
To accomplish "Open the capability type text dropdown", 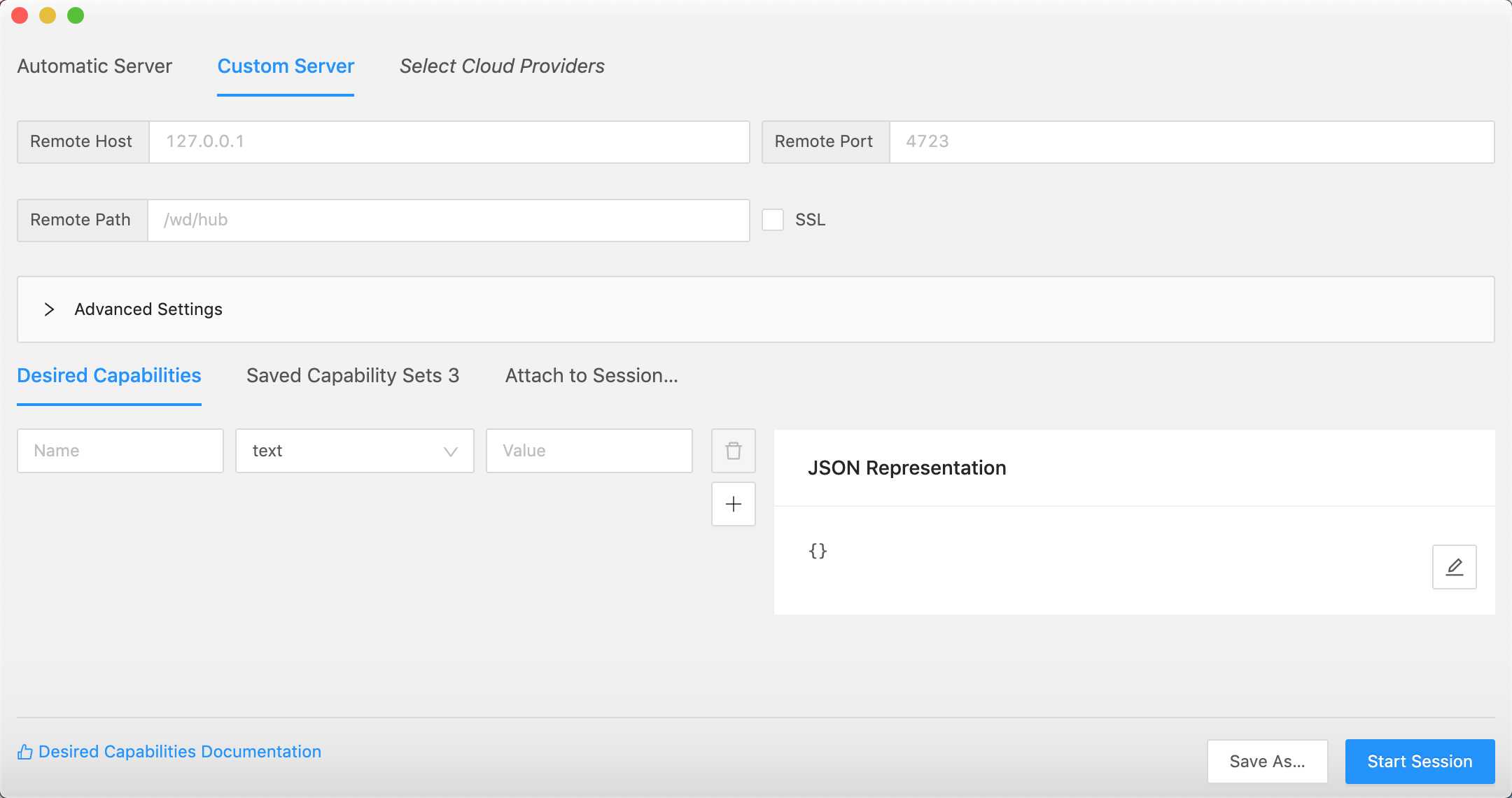I will [x=355, y=451].
